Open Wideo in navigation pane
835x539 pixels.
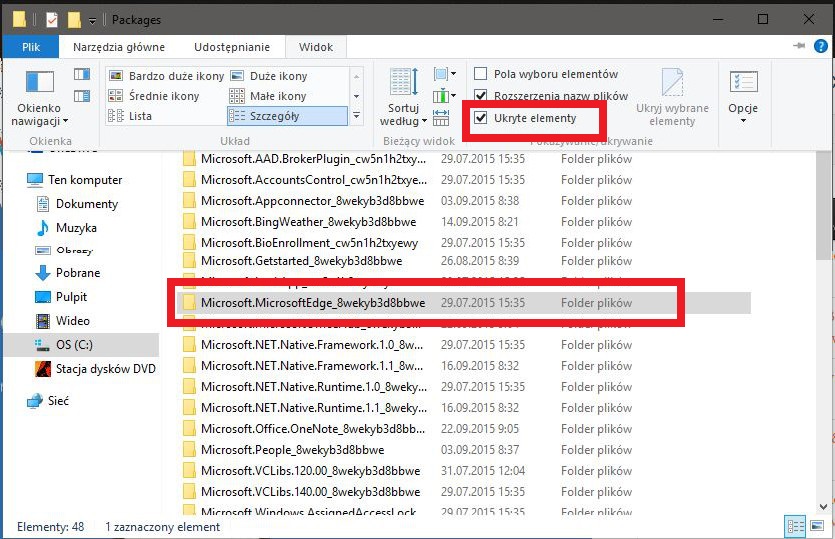coord(72,321)
